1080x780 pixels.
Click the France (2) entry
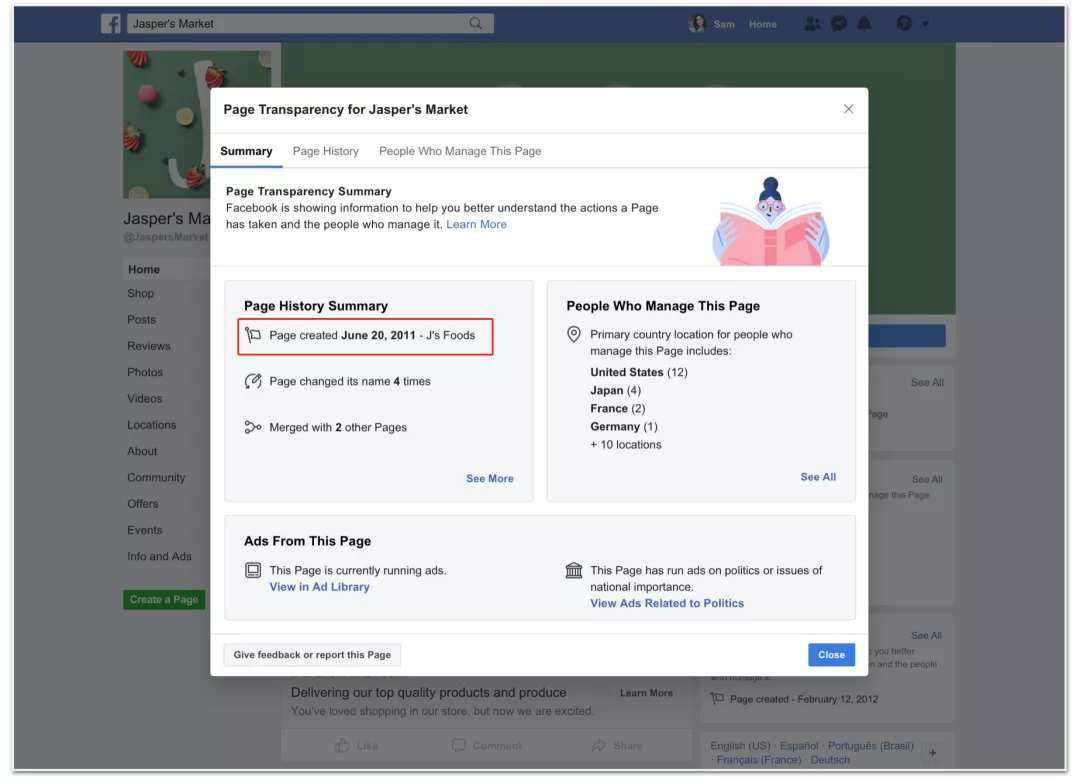point(618,409)
